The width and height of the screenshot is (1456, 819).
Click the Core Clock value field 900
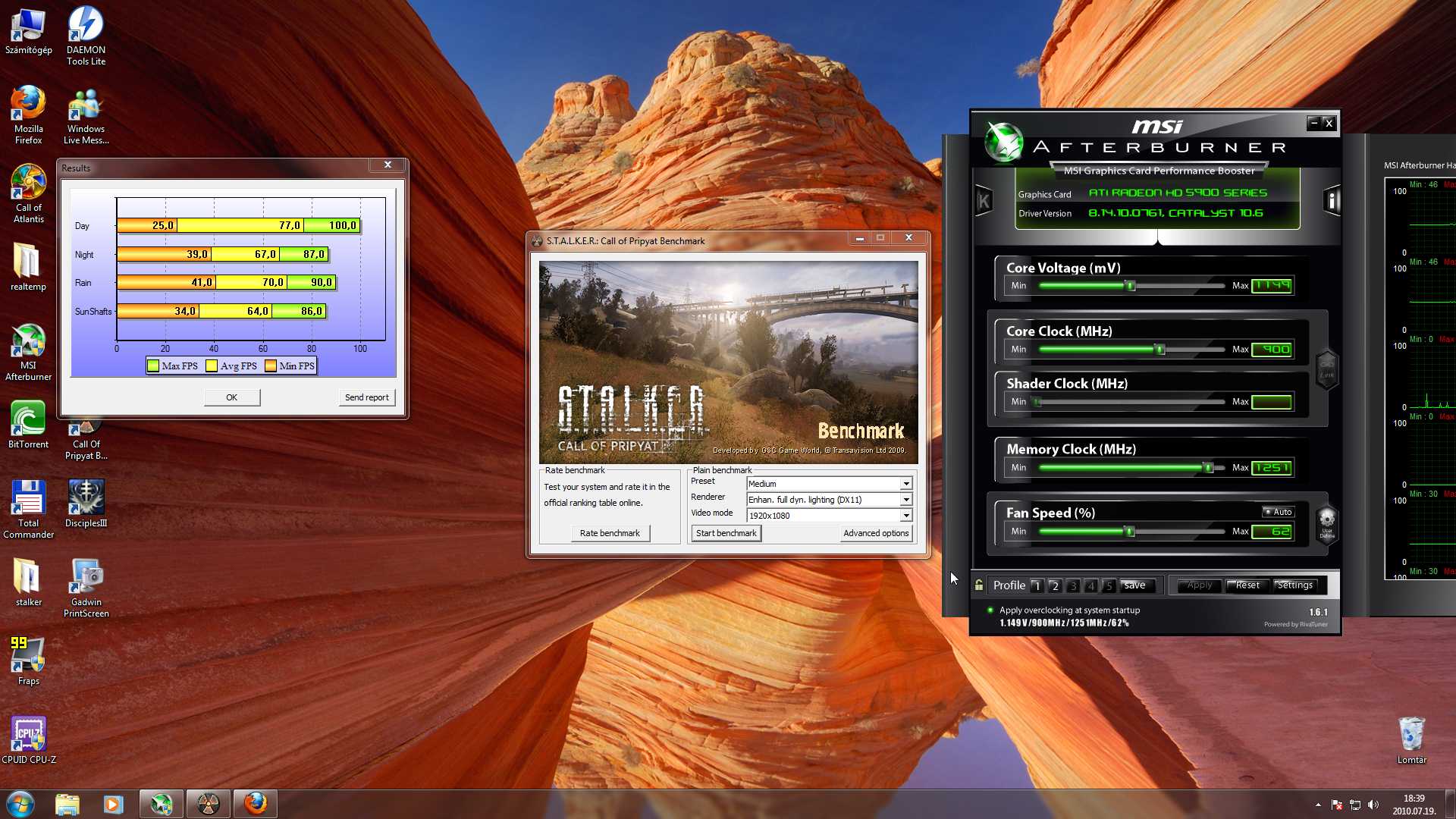(1272, 350)
